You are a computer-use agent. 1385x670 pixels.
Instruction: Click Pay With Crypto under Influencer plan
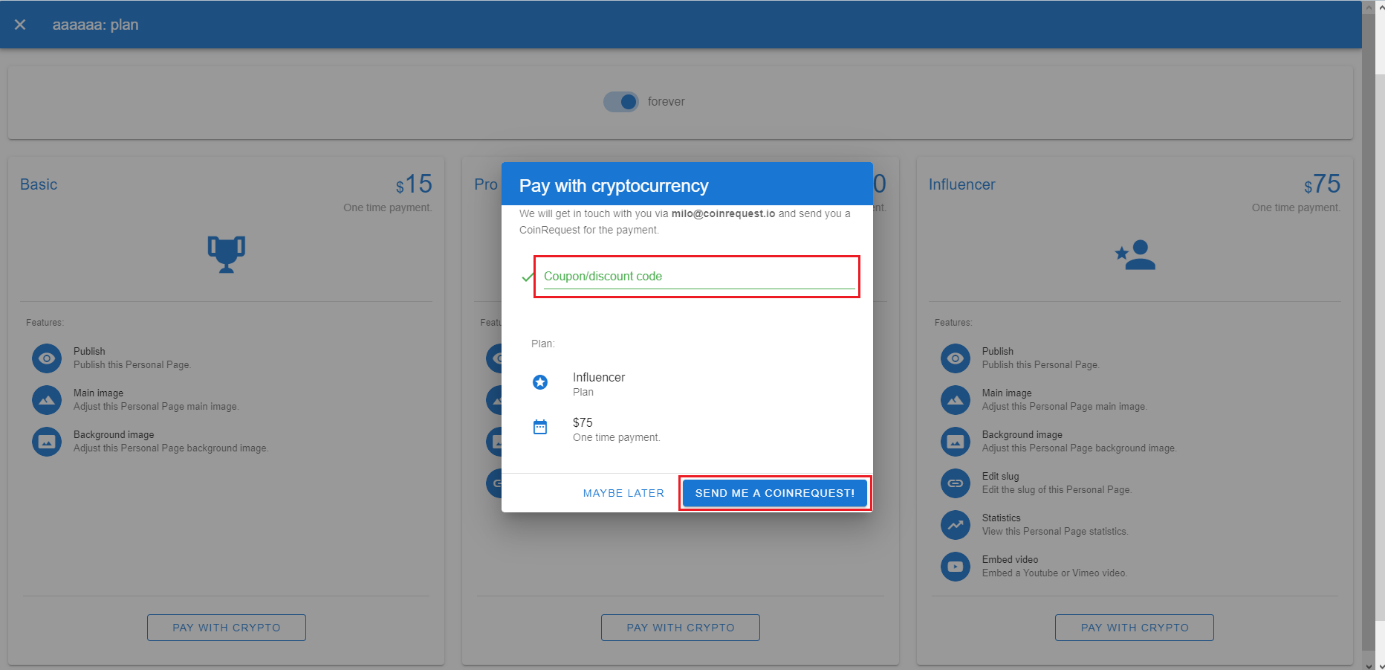pyautogui.click(x=1134, y=627)
